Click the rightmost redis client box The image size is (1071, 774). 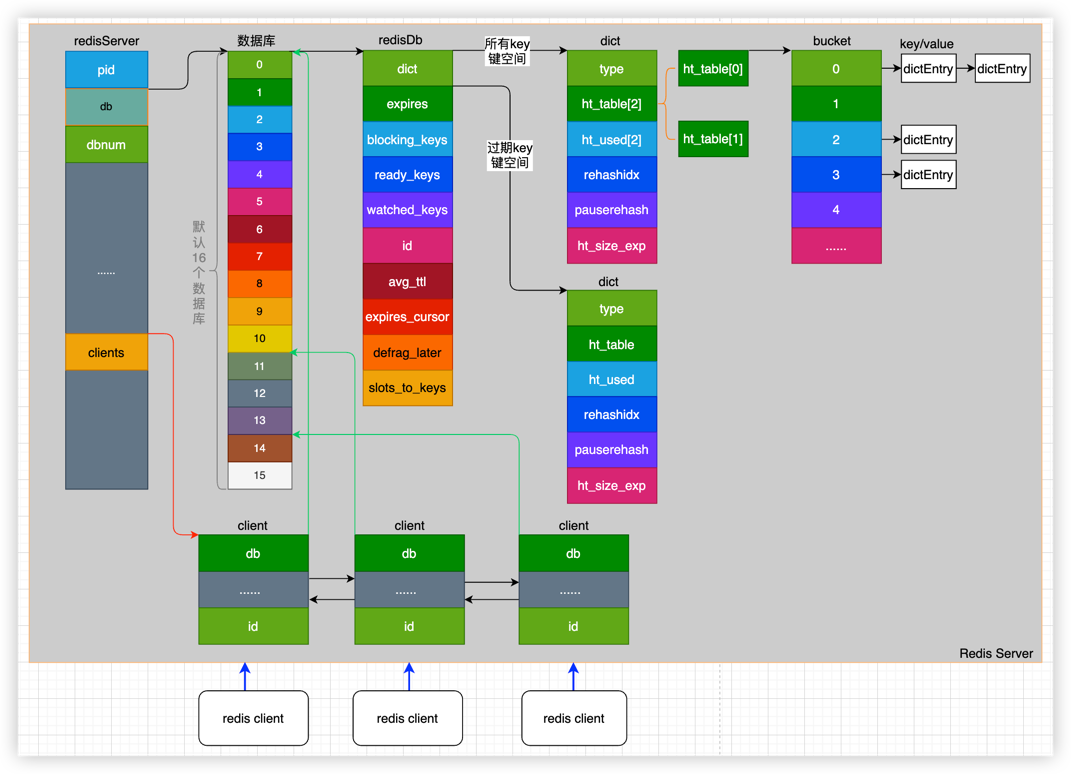pos(574,718)
